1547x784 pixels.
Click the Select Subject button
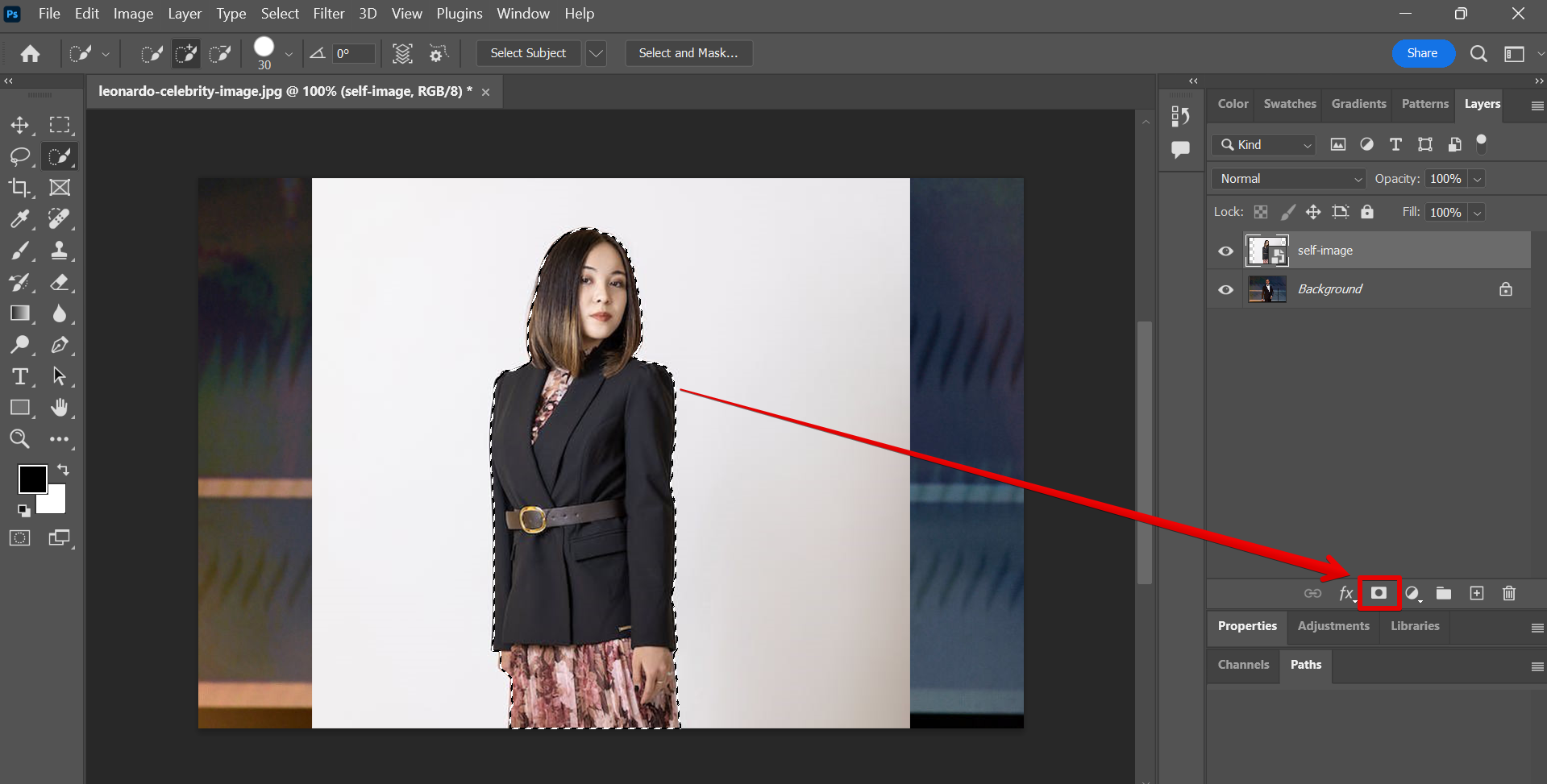click(528, 53)
